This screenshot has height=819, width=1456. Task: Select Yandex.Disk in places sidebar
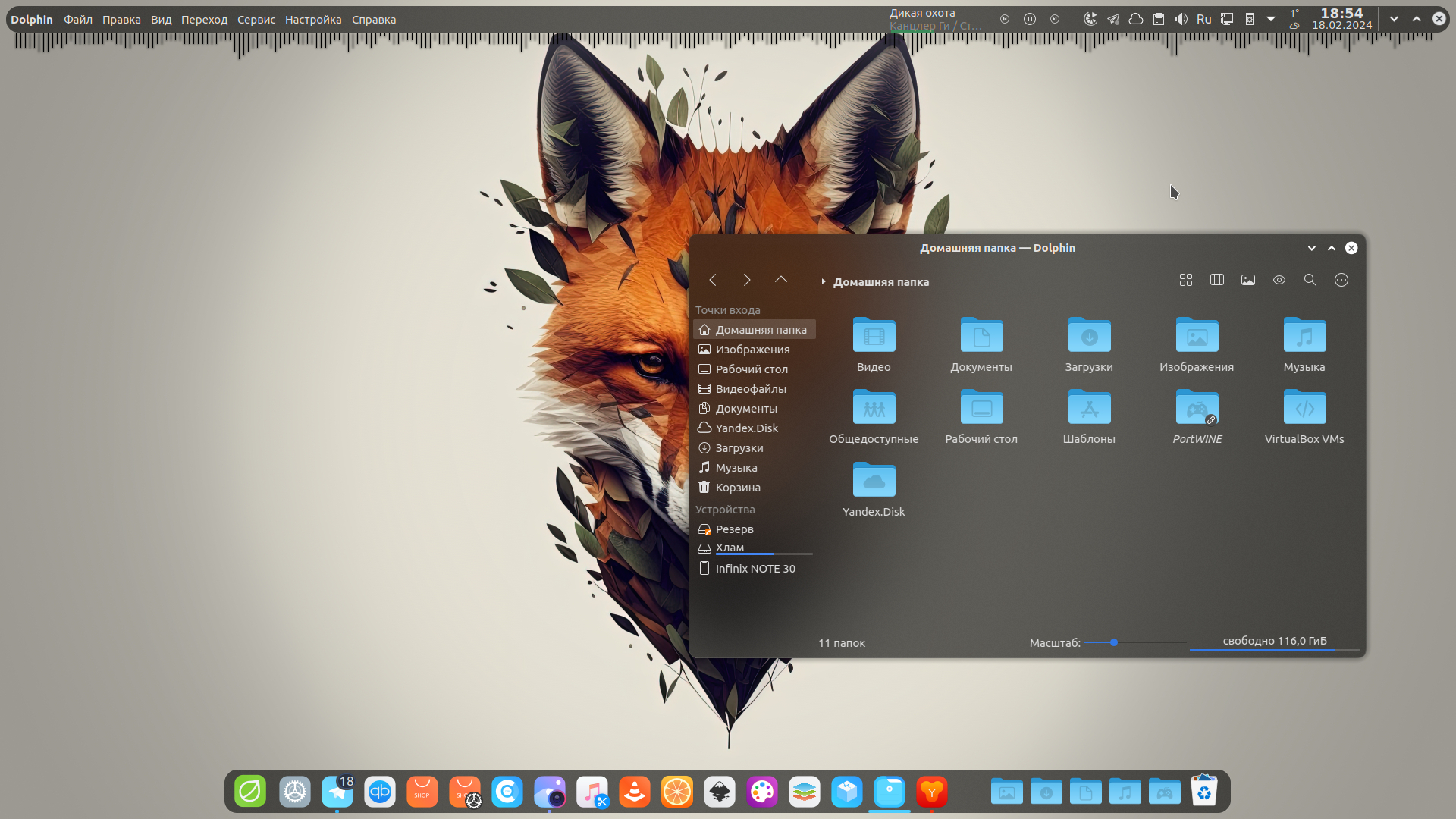(746, 428)
